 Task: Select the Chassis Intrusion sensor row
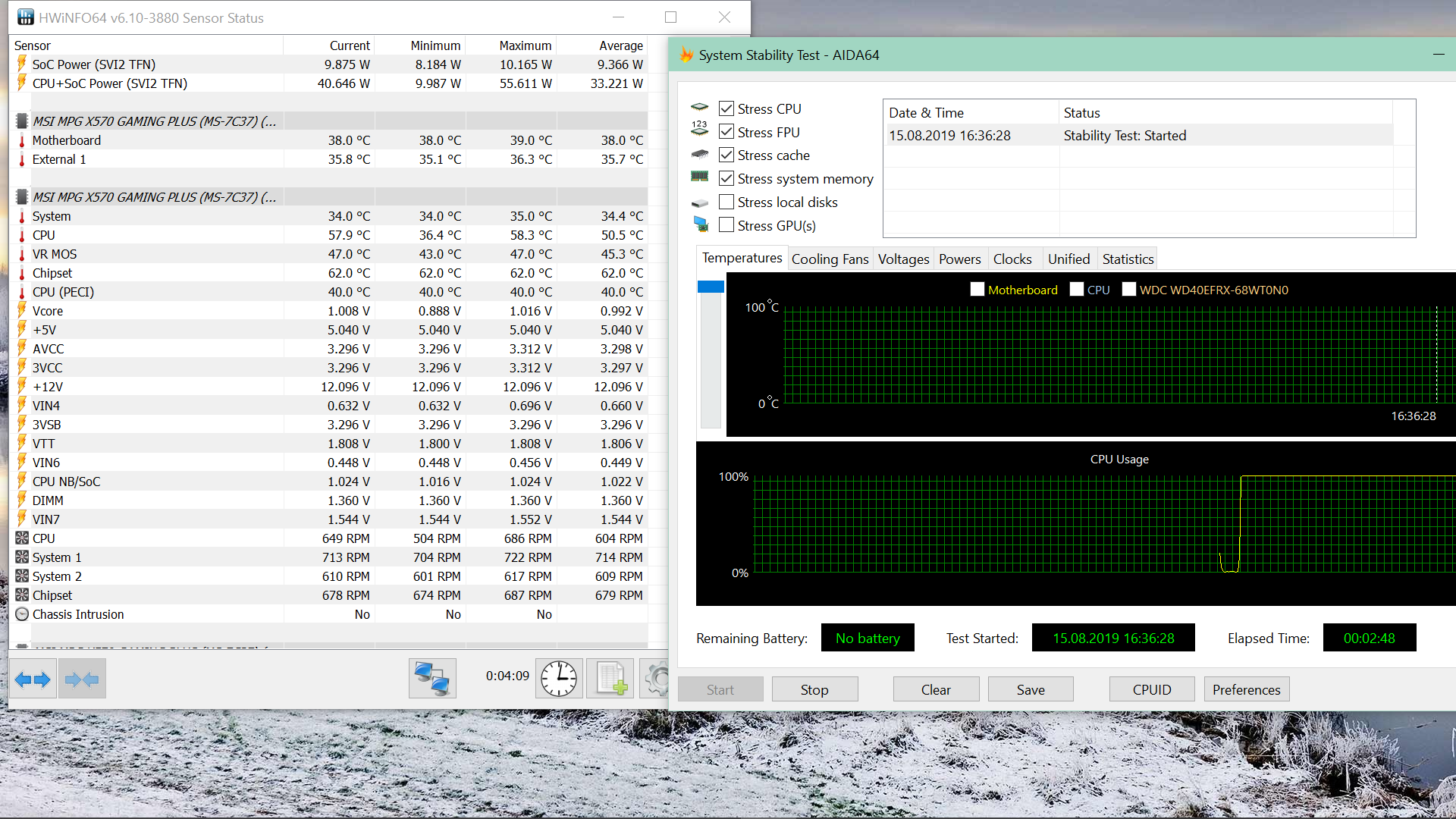(78, 614)
